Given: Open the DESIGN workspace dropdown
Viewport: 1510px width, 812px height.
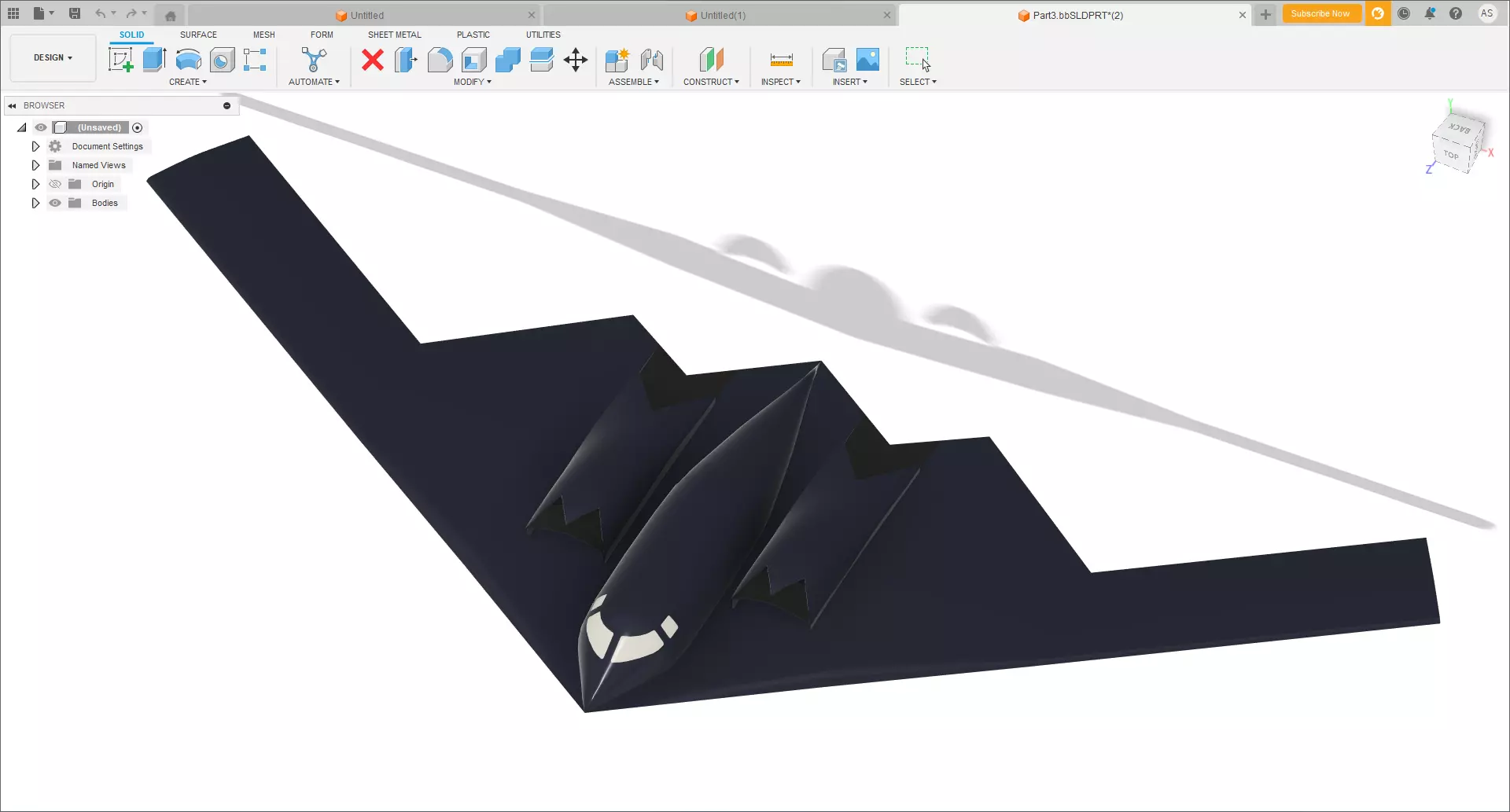Looking at the screenshot, I should (53, 57).
